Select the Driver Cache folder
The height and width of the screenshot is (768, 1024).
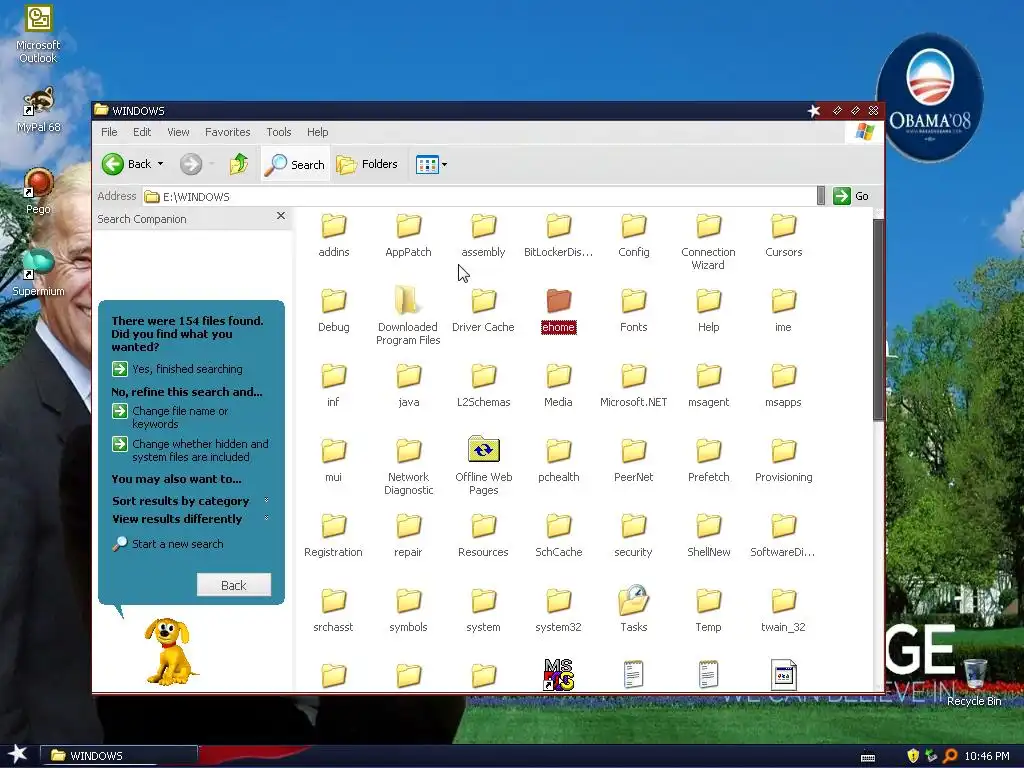pyautogui.click(x=483, y=310)
